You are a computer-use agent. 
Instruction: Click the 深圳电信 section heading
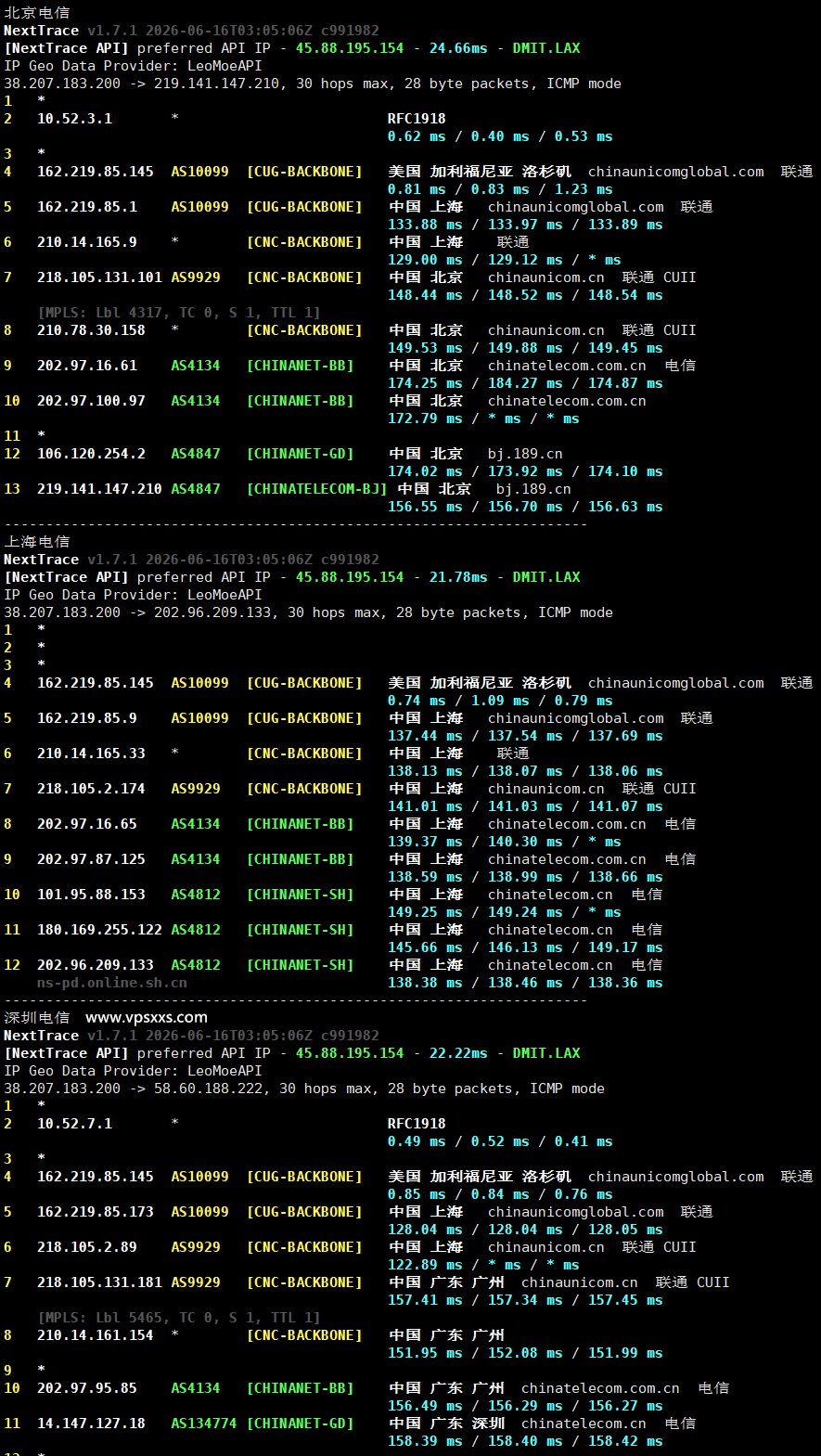point(37,1018)
